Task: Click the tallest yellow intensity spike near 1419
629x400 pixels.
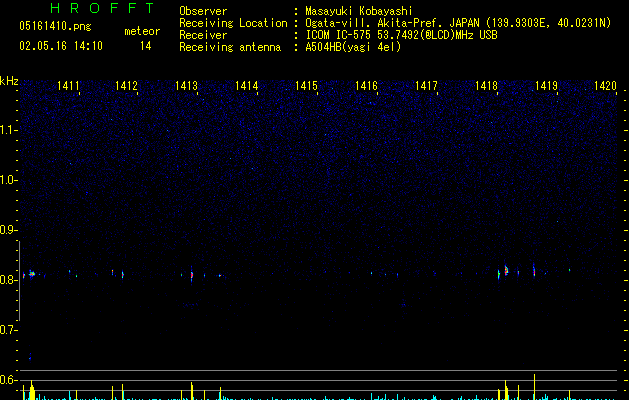Action: [534, 386]
